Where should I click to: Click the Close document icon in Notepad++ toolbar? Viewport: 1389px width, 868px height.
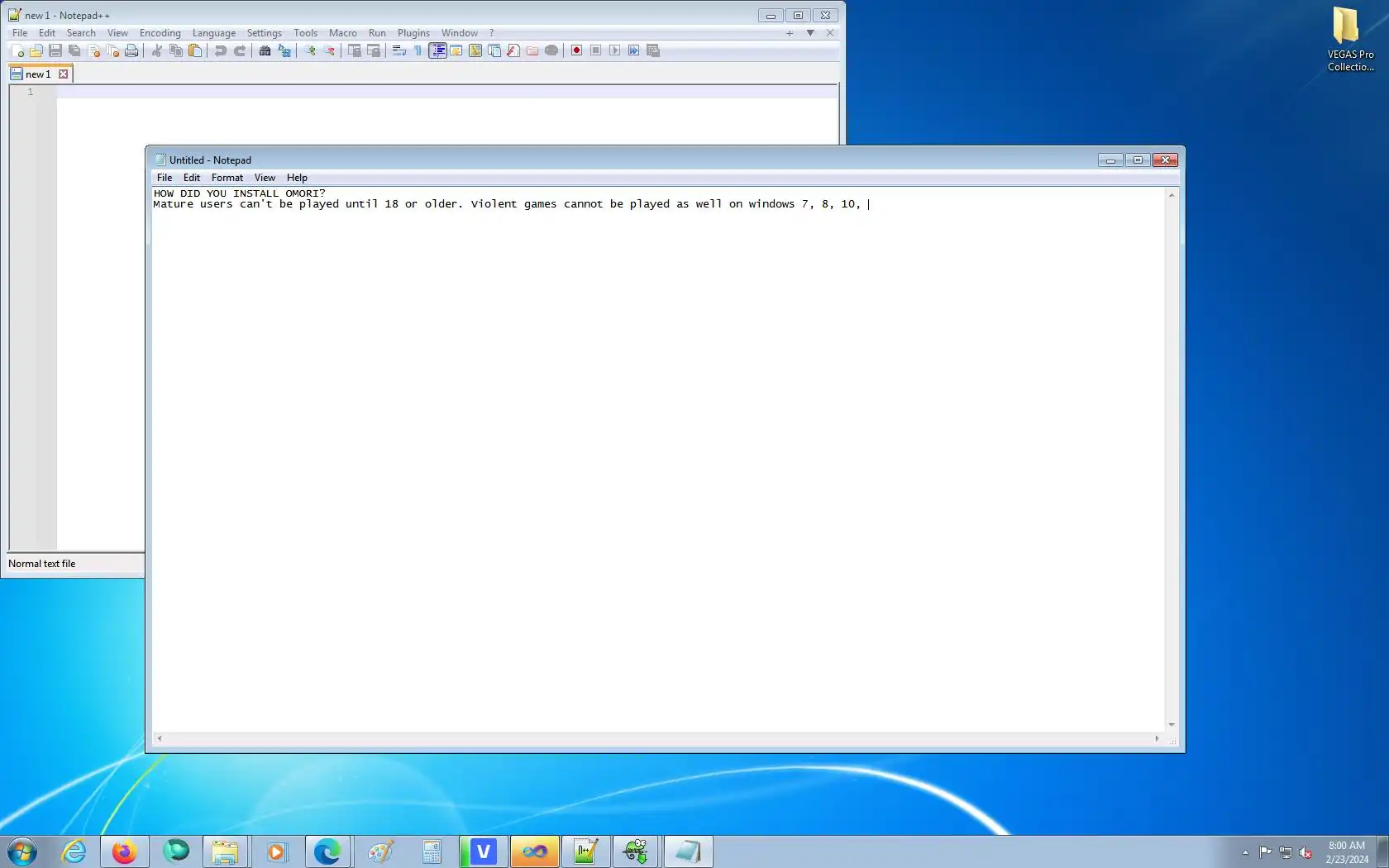93,50
